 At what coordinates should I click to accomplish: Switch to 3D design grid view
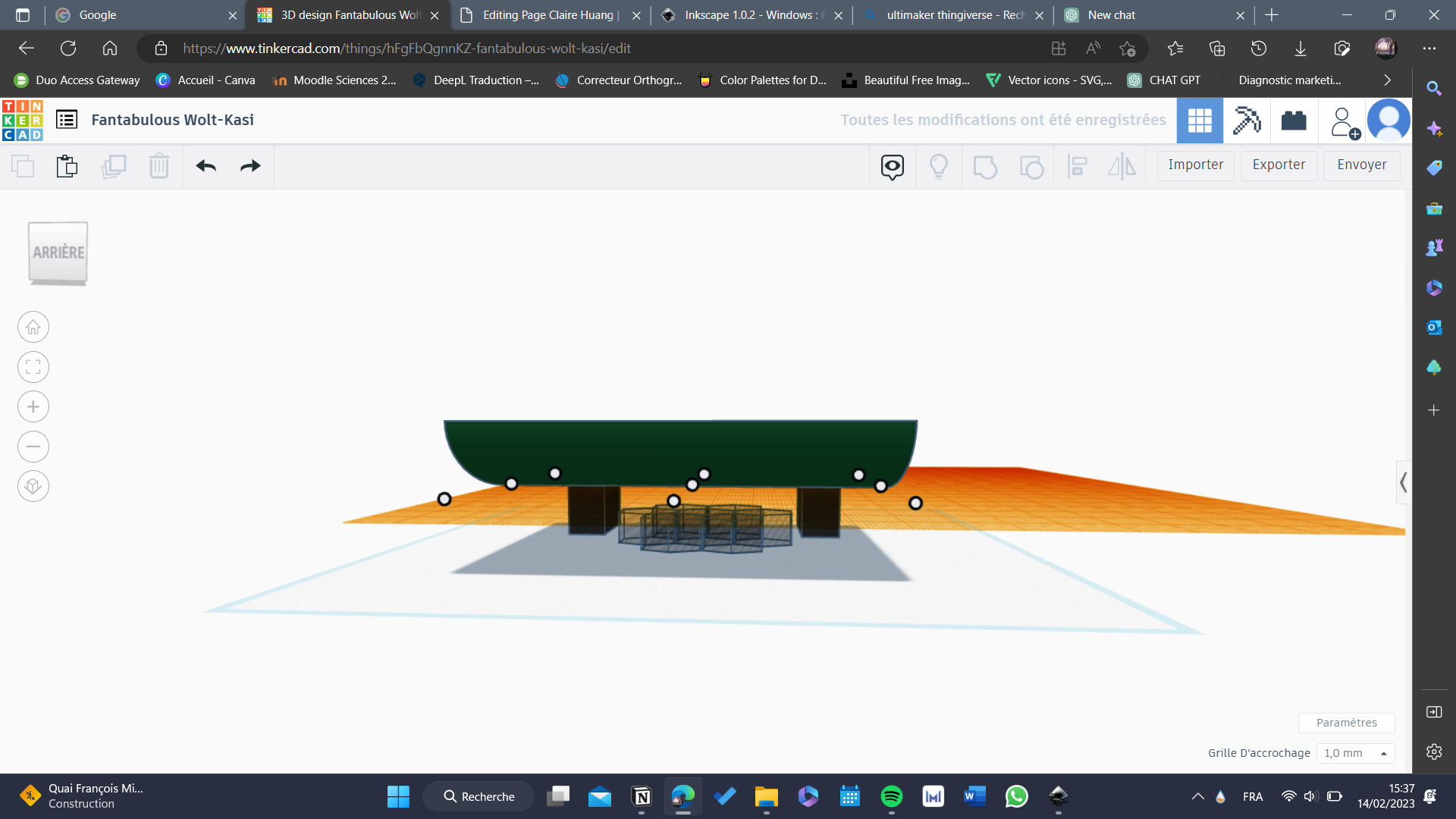[x=1200, y=121]
